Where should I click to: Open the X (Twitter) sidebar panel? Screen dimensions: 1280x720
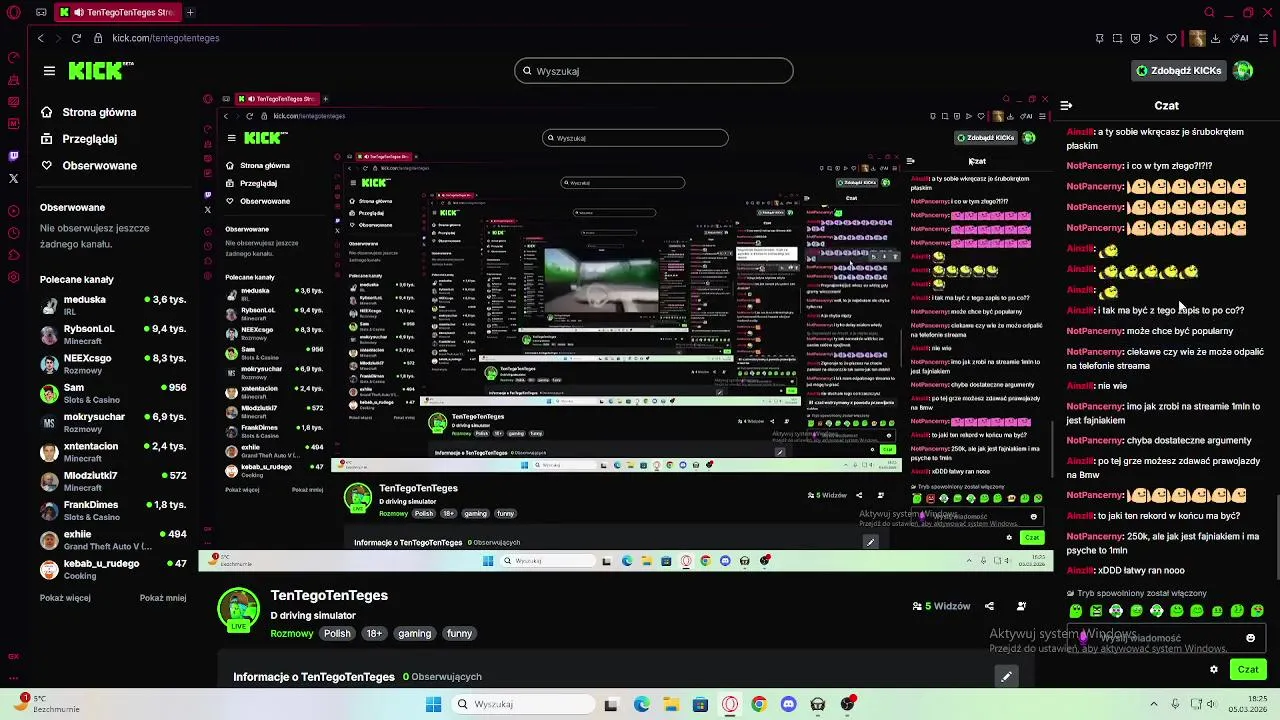click(x=13, y=179)
